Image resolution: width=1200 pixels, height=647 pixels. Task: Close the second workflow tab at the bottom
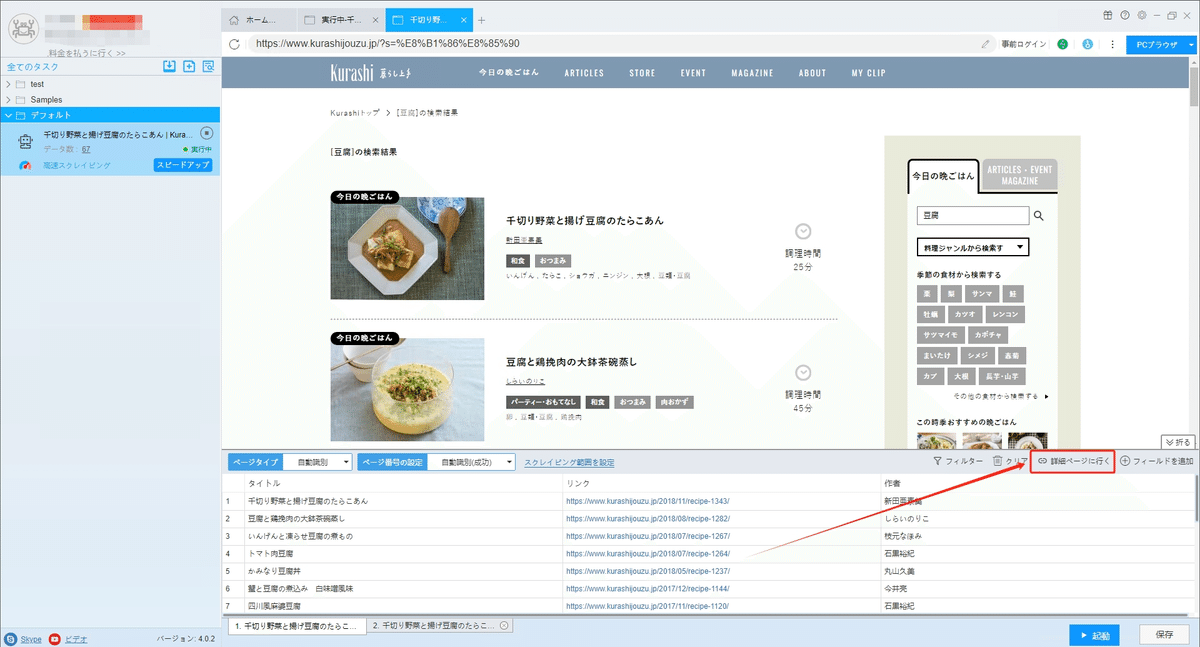504,626
